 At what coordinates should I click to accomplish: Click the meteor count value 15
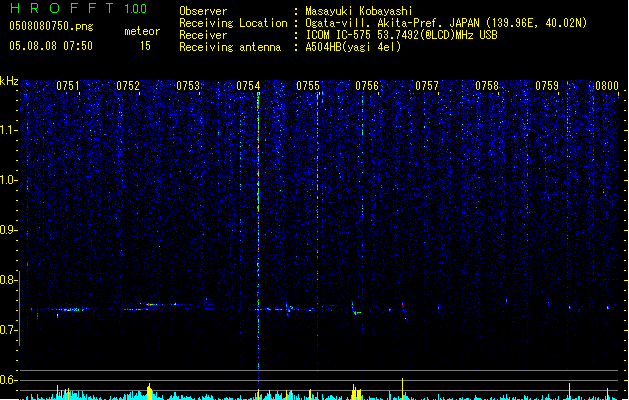pyautogui.click(x=145, y=46)
